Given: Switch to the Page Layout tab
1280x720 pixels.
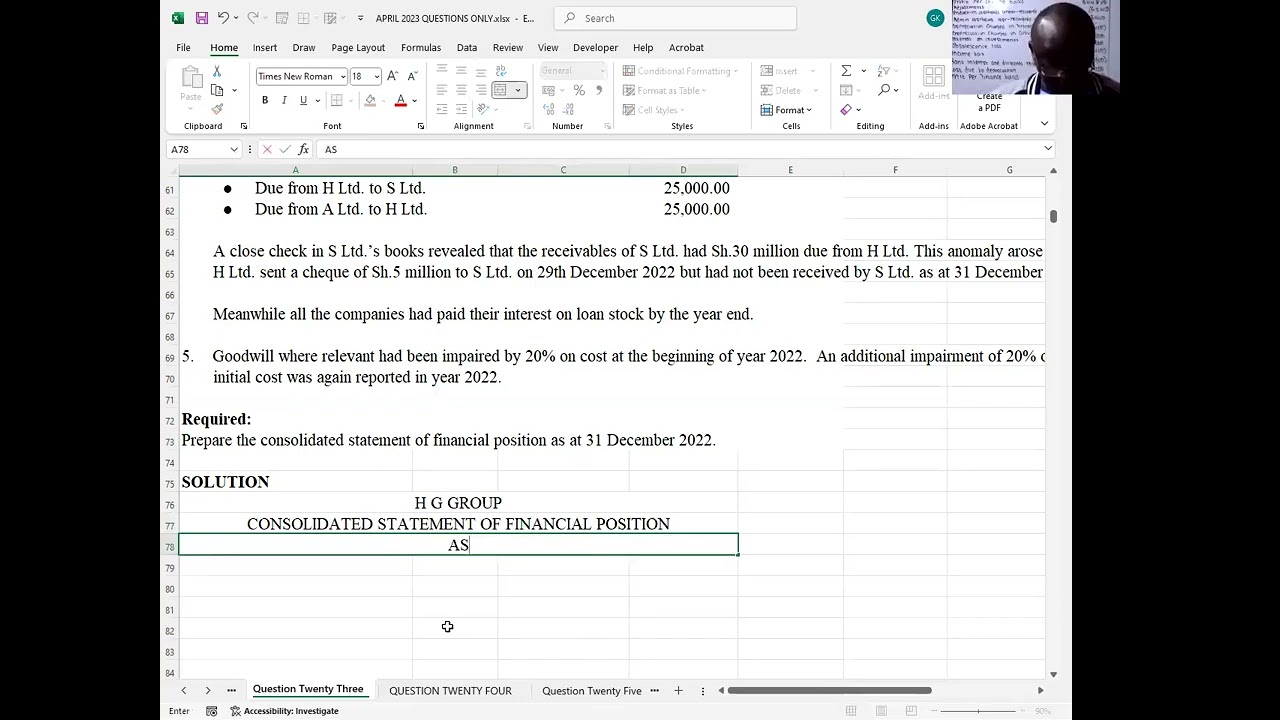Looking at the screenshot, I should click(358, 47).
